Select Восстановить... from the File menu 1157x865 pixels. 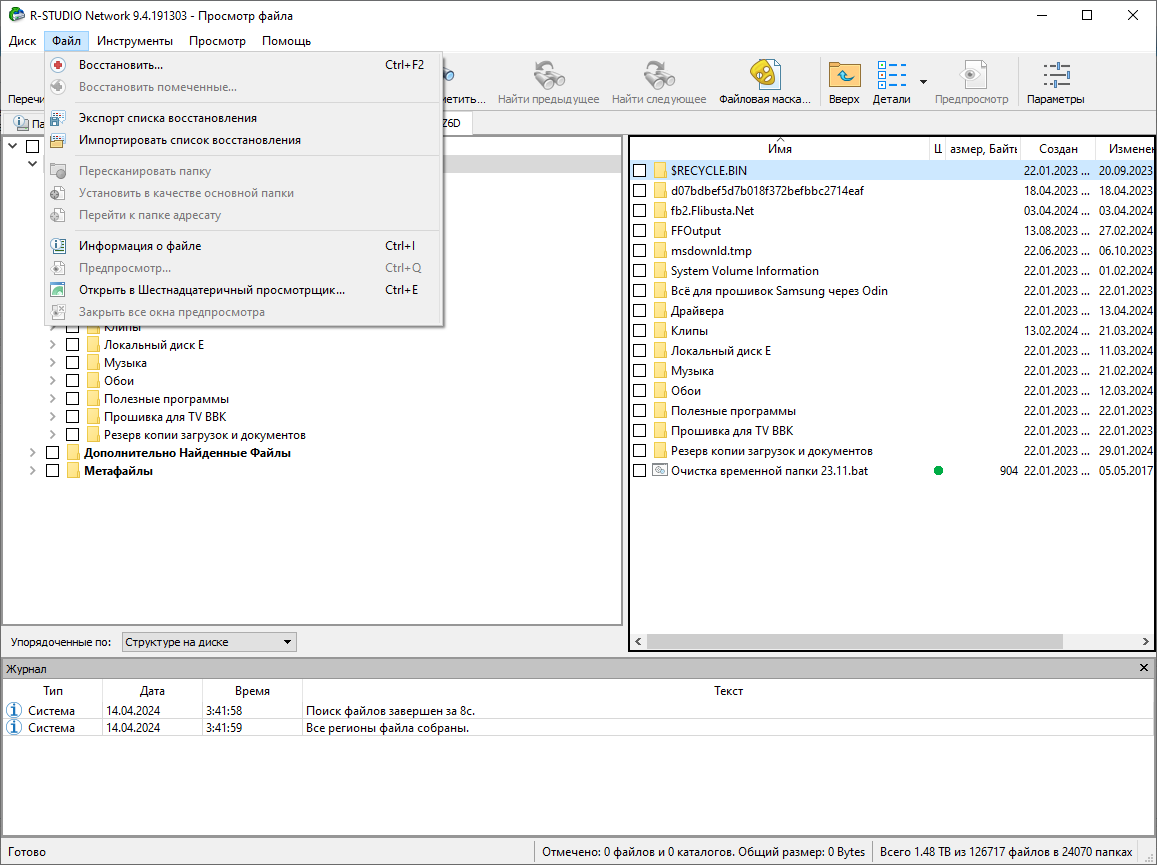121,65
